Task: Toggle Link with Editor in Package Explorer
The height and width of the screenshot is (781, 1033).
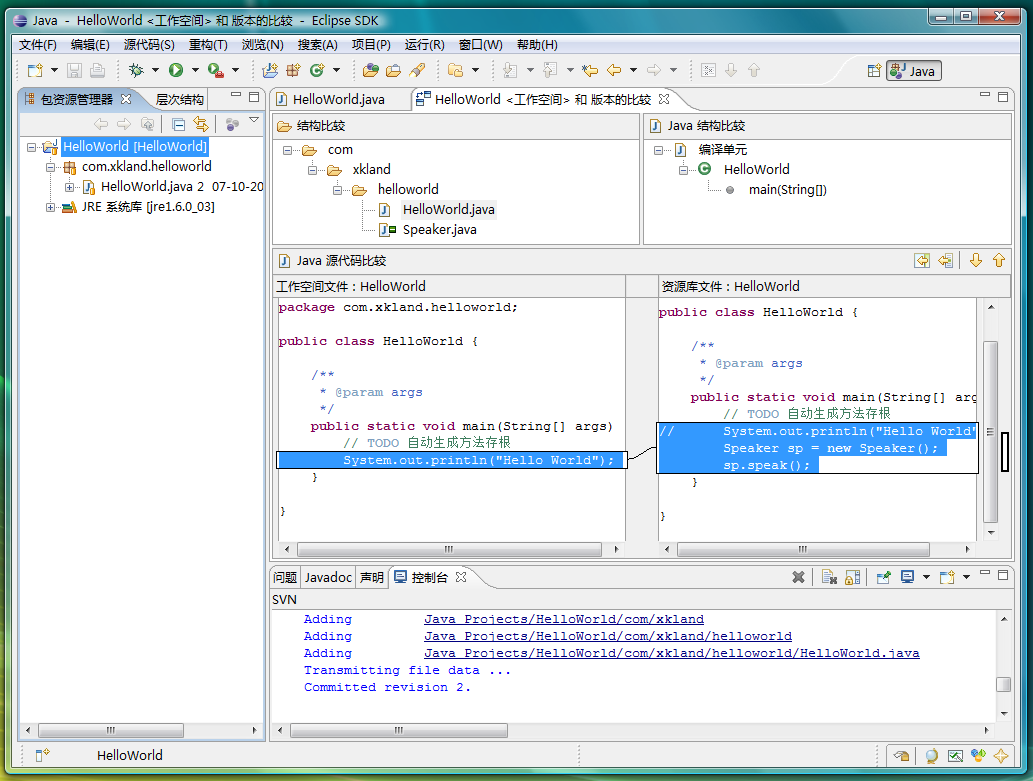Action: [x=201, y=124]
